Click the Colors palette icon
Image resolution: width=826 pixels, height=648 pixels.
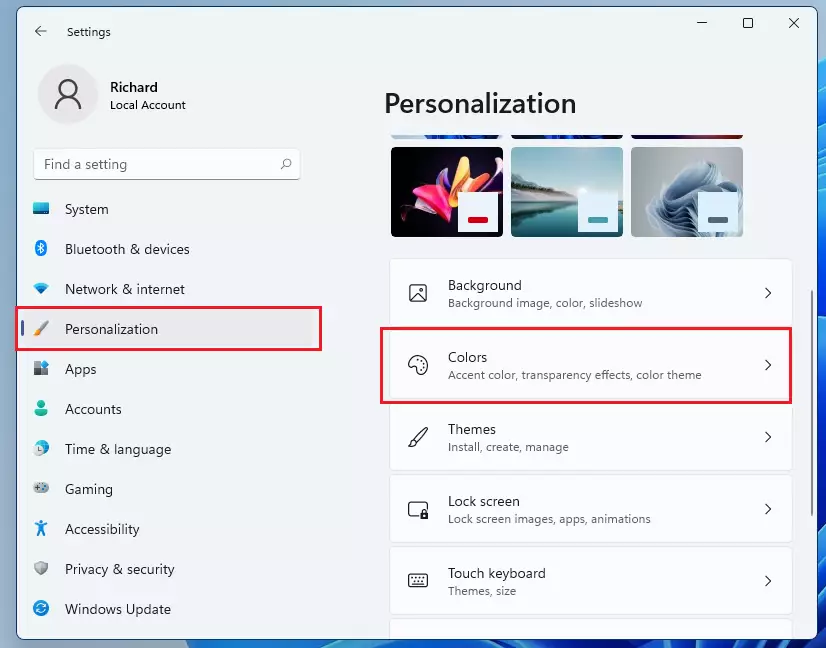pos(418,365)
